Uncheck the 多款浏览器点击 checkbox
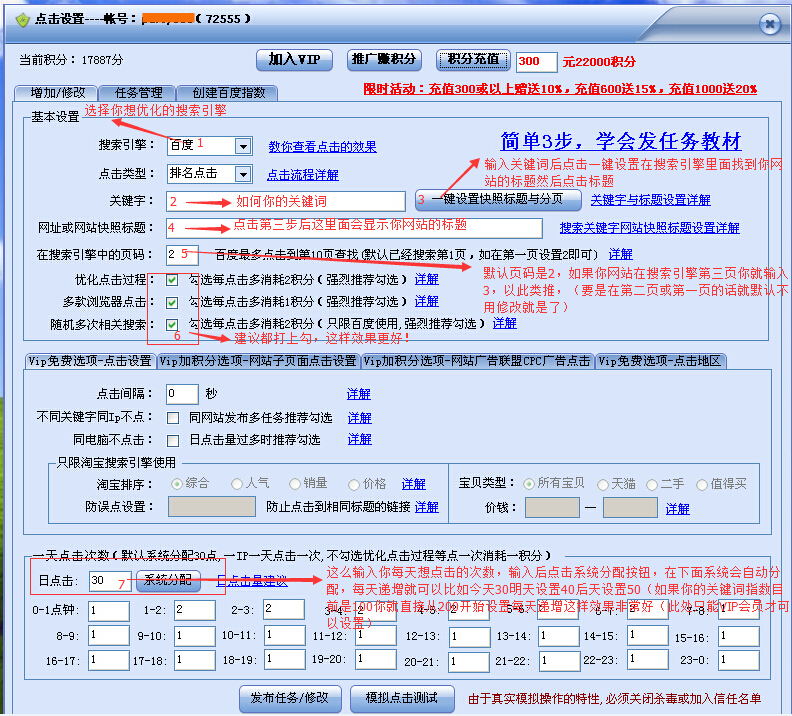The height and width of the screenshot is (716, 792). pos(173,301)
